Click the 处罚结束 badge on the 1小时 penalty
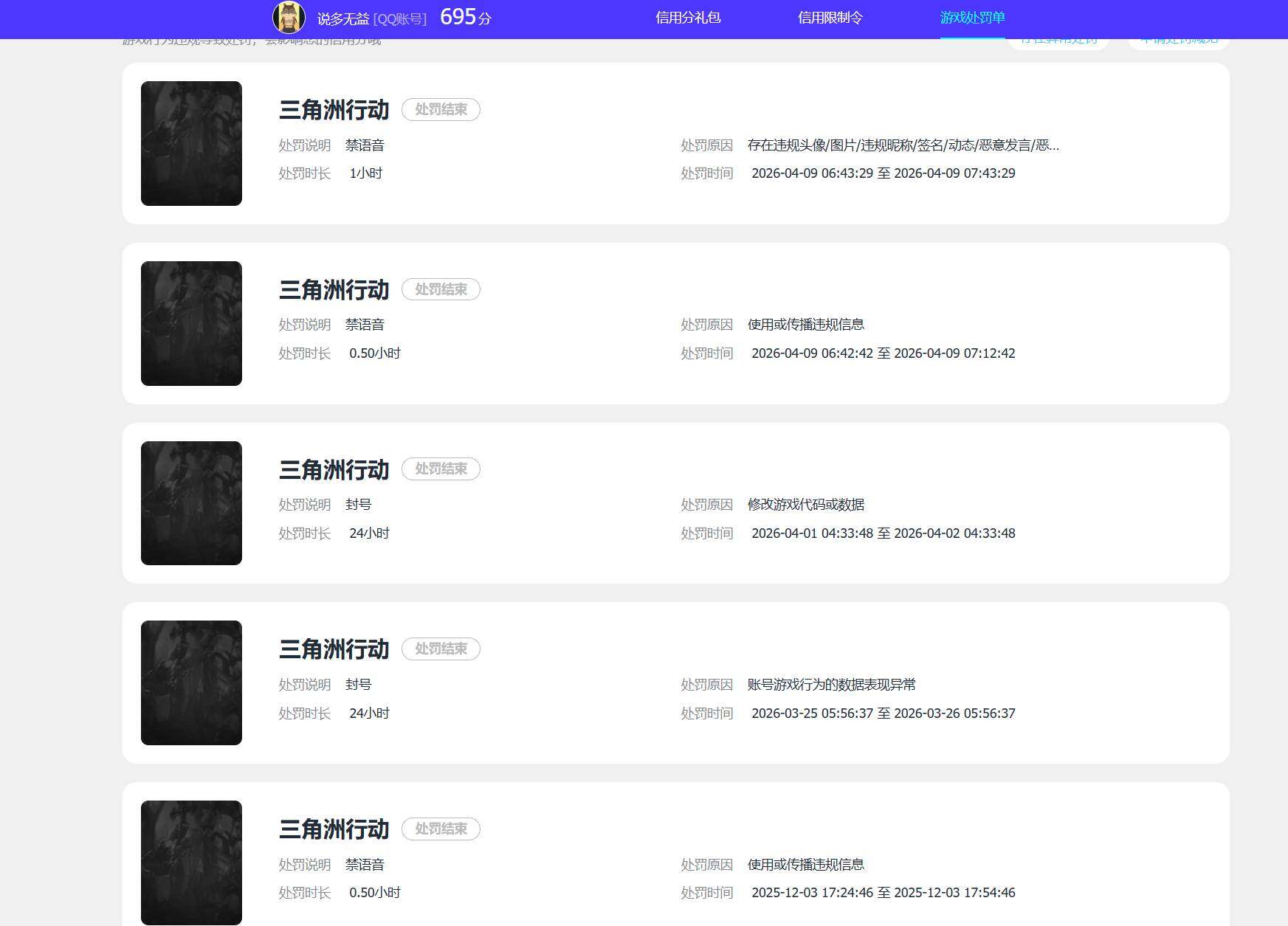Image resolution: width=1288 pixels, height=926 pixels. point(441,109)
